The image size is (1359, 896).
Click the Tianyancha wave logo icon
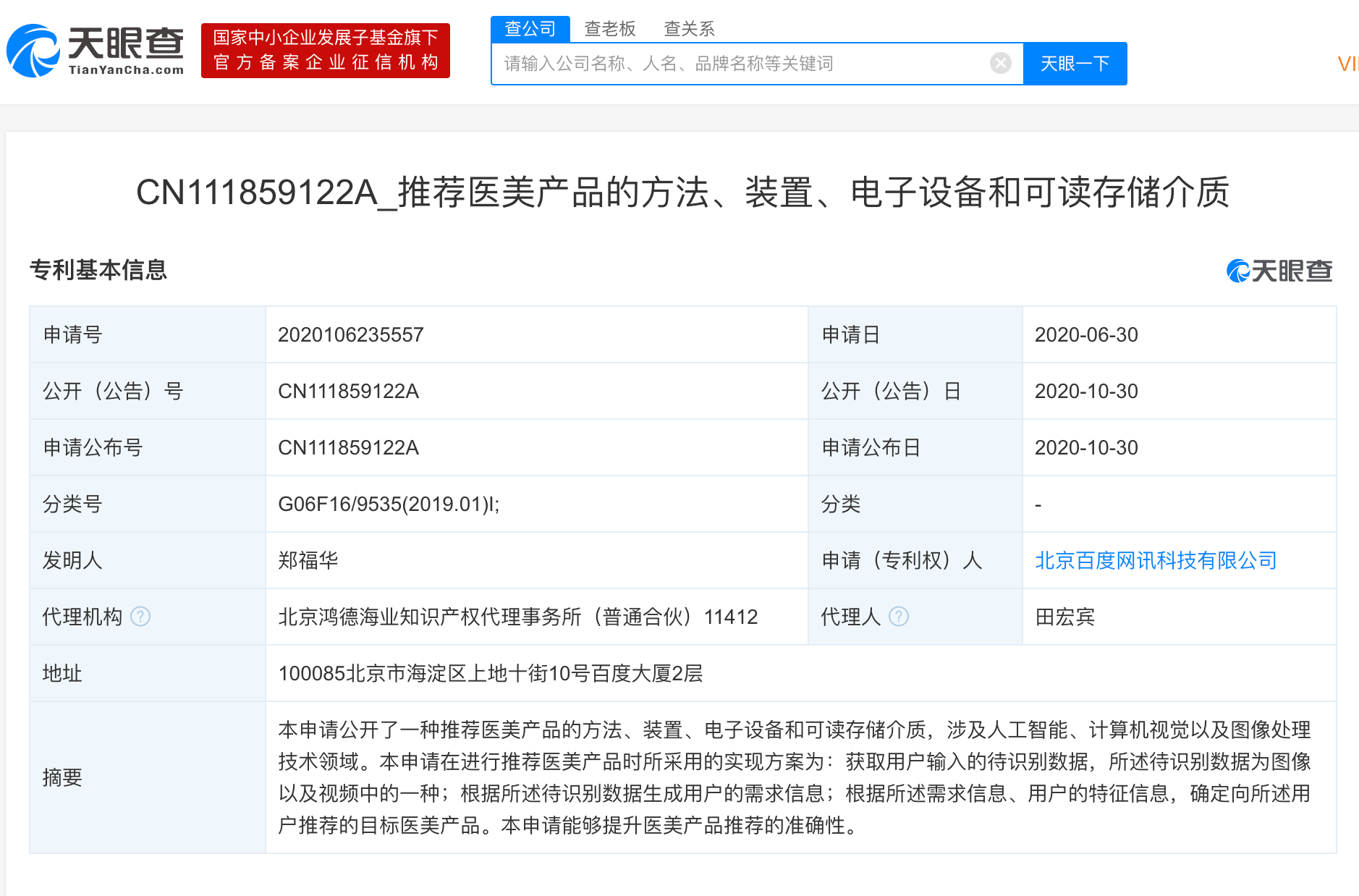33,48
